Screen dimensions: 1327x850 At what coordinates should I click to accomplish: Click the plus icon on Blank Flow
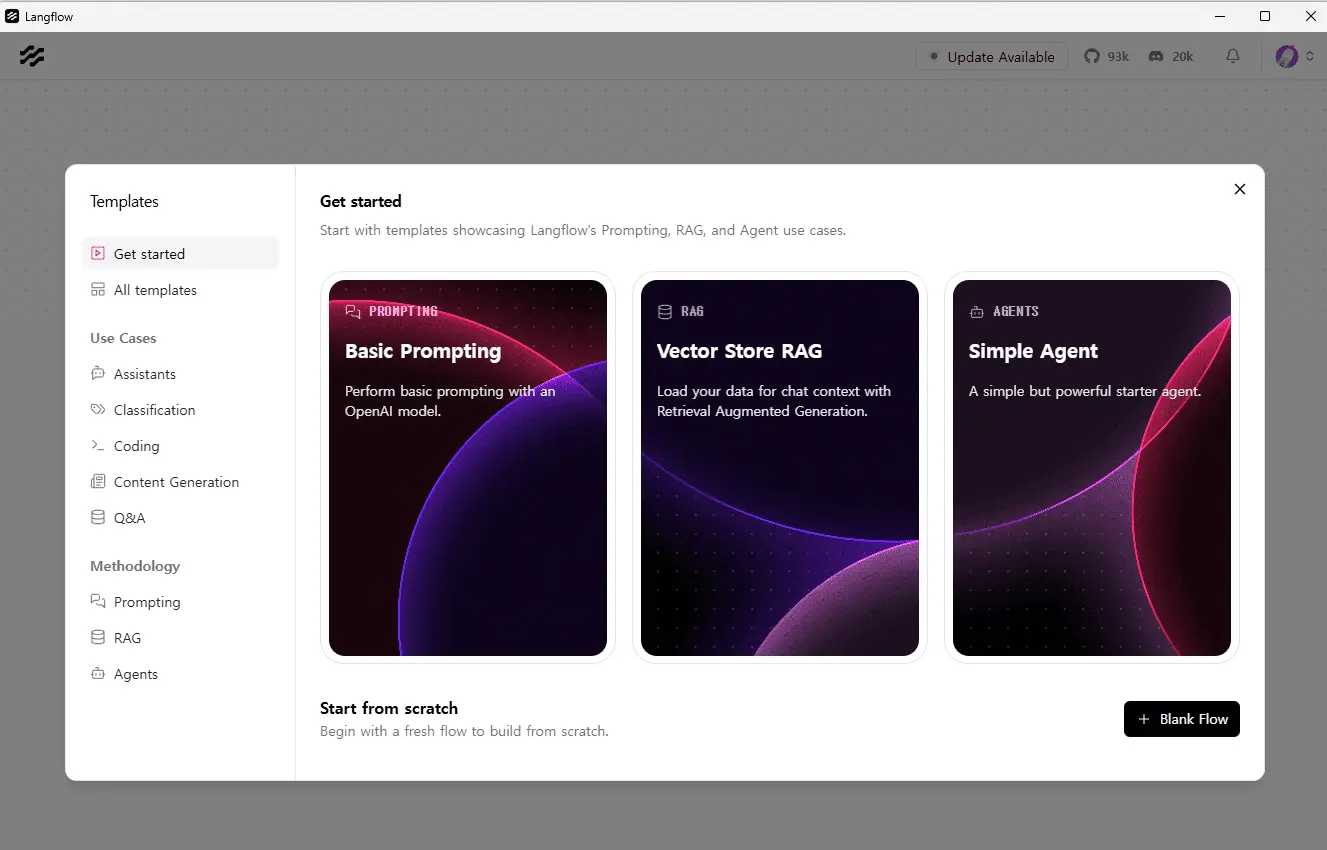pos(1144,719)
